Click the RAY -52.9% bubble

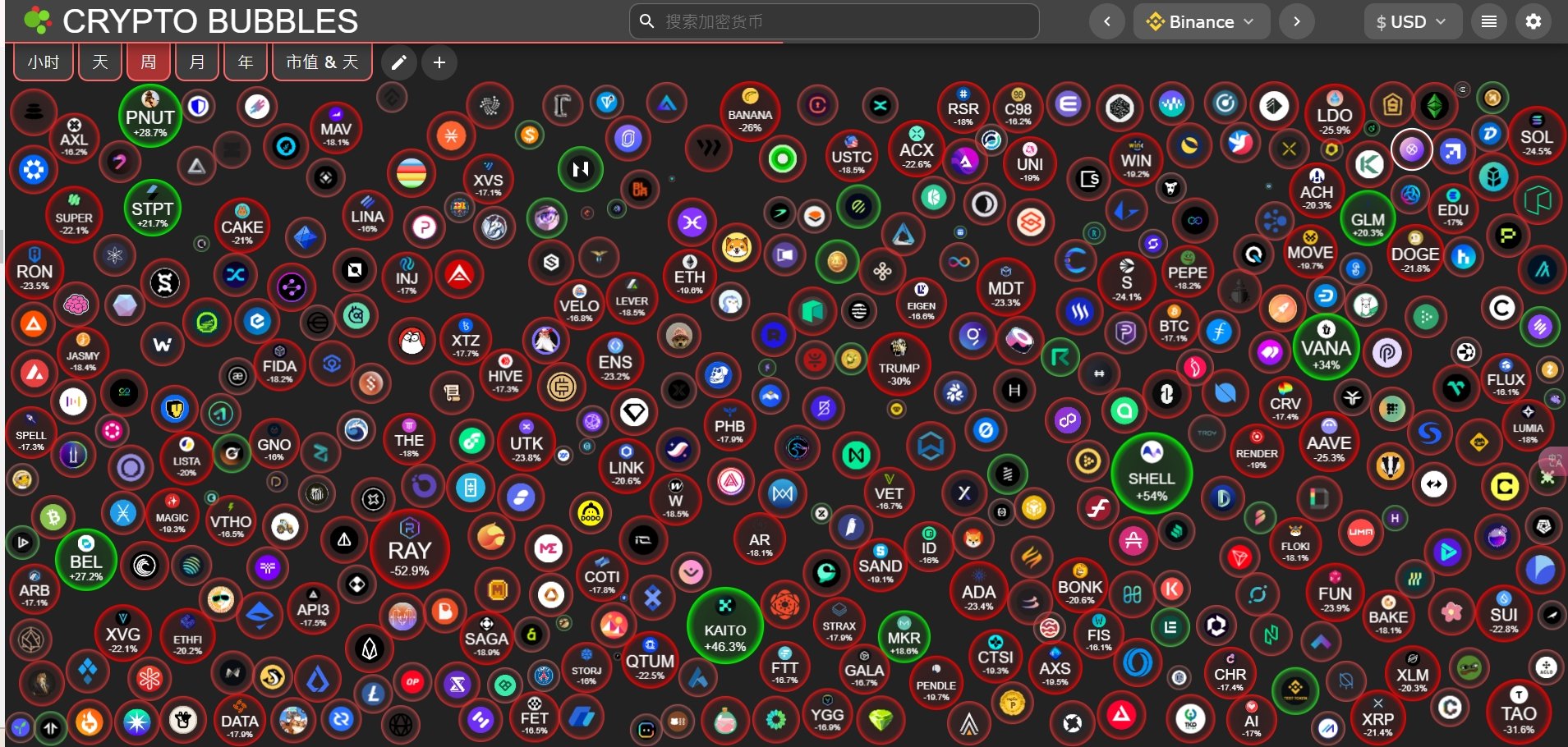(409, 549)
